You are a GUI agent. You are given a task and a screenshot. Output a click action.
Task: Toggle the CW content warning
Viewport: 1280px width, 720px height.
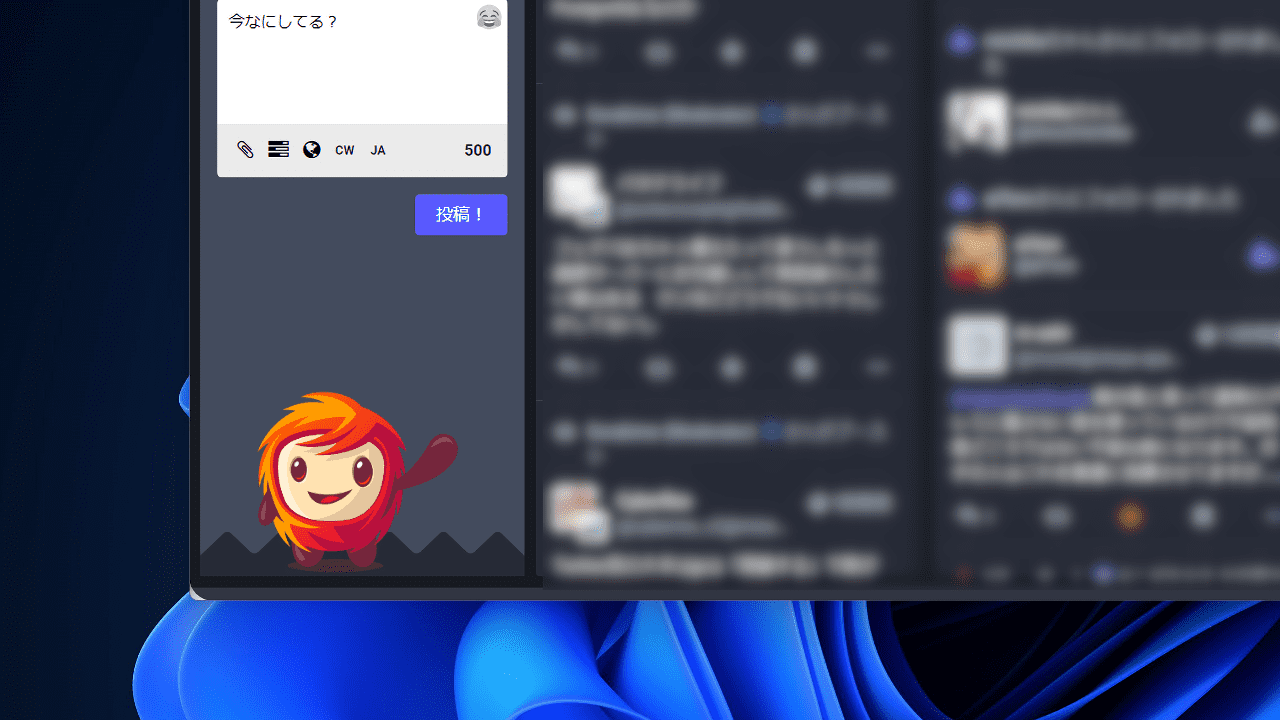coord(345,150)
